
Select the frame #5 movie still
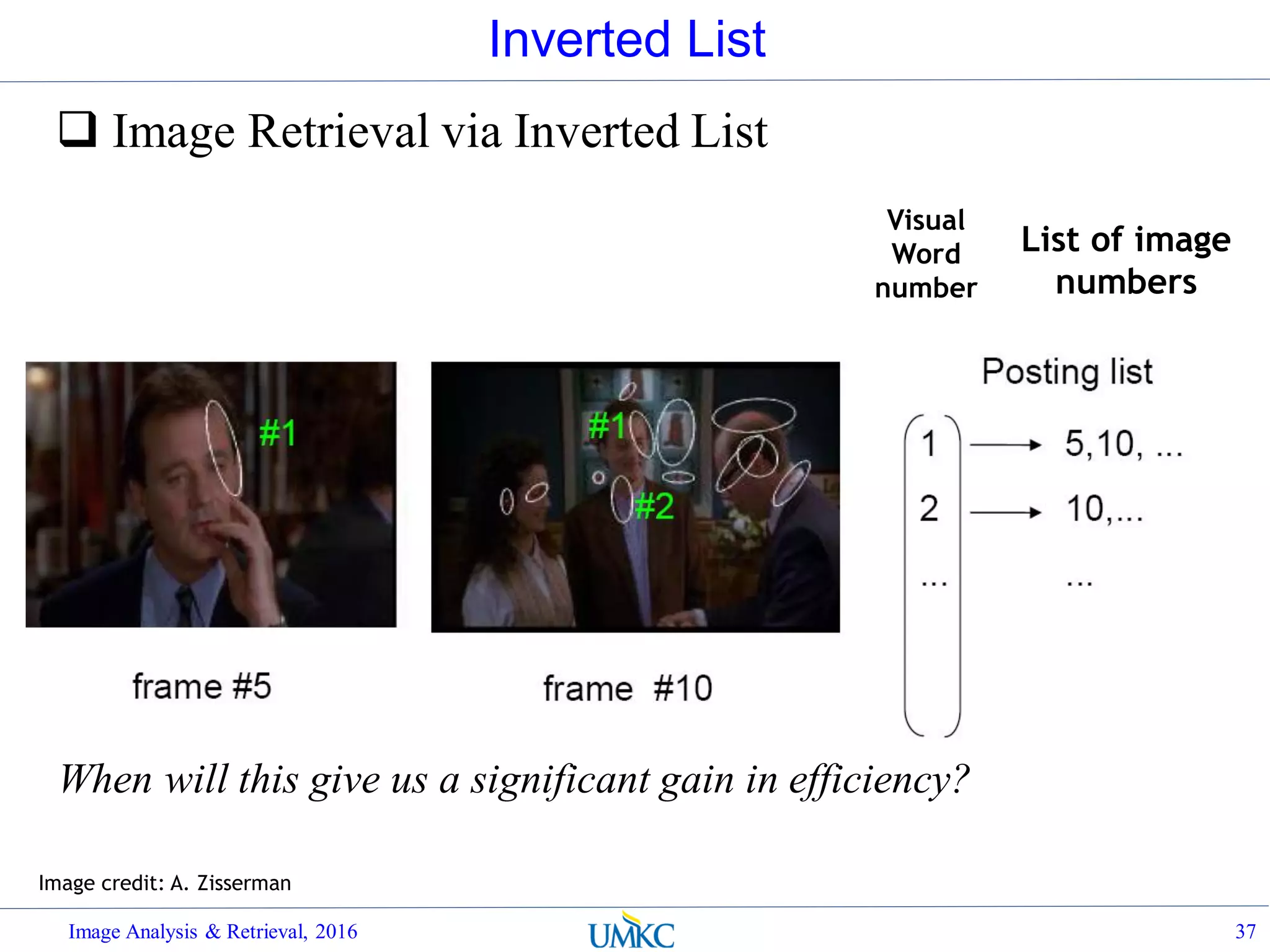click(x=211, y=495)
